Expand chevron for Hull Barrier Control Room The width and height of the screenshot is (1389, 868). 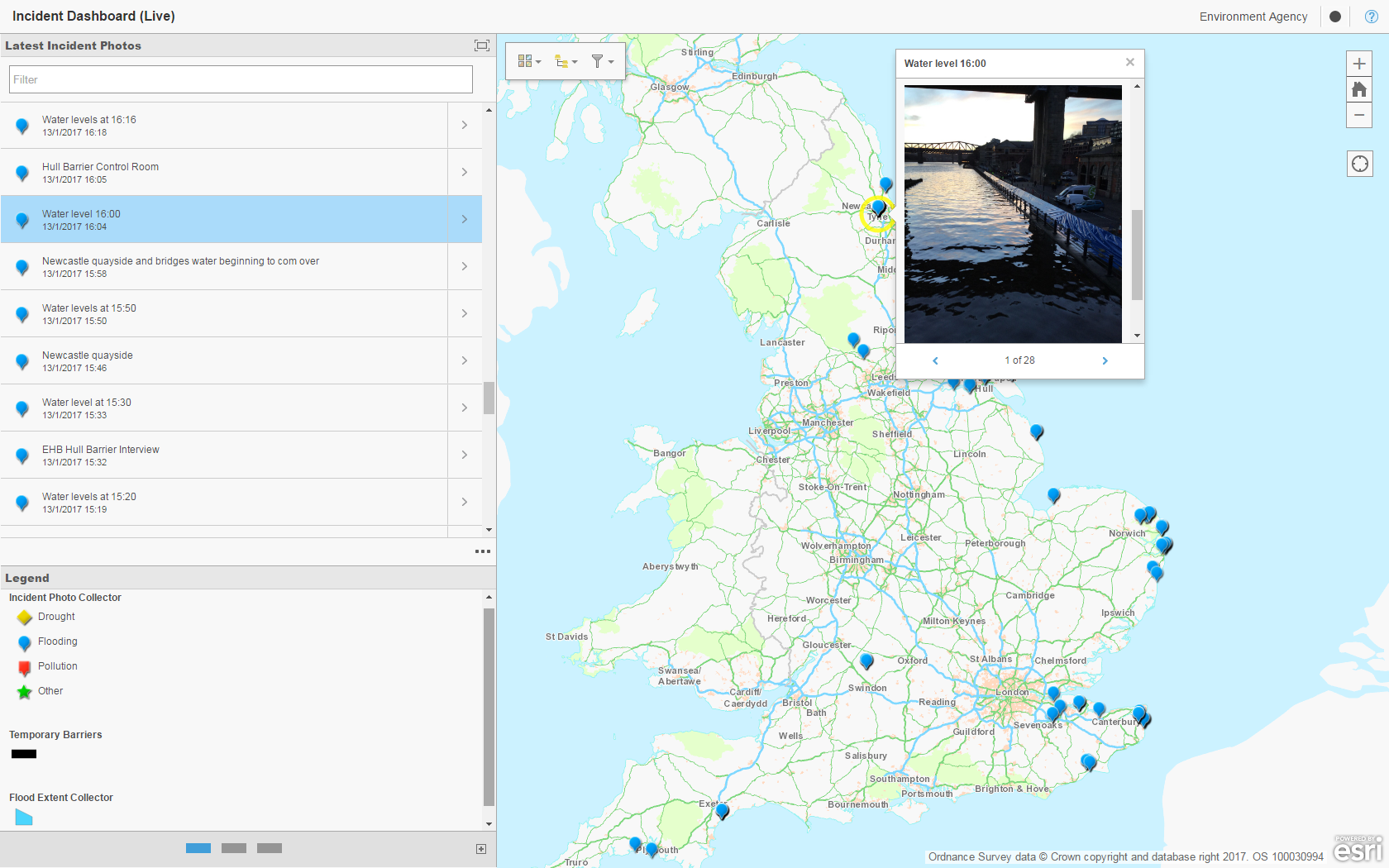[x=465, y=173]
